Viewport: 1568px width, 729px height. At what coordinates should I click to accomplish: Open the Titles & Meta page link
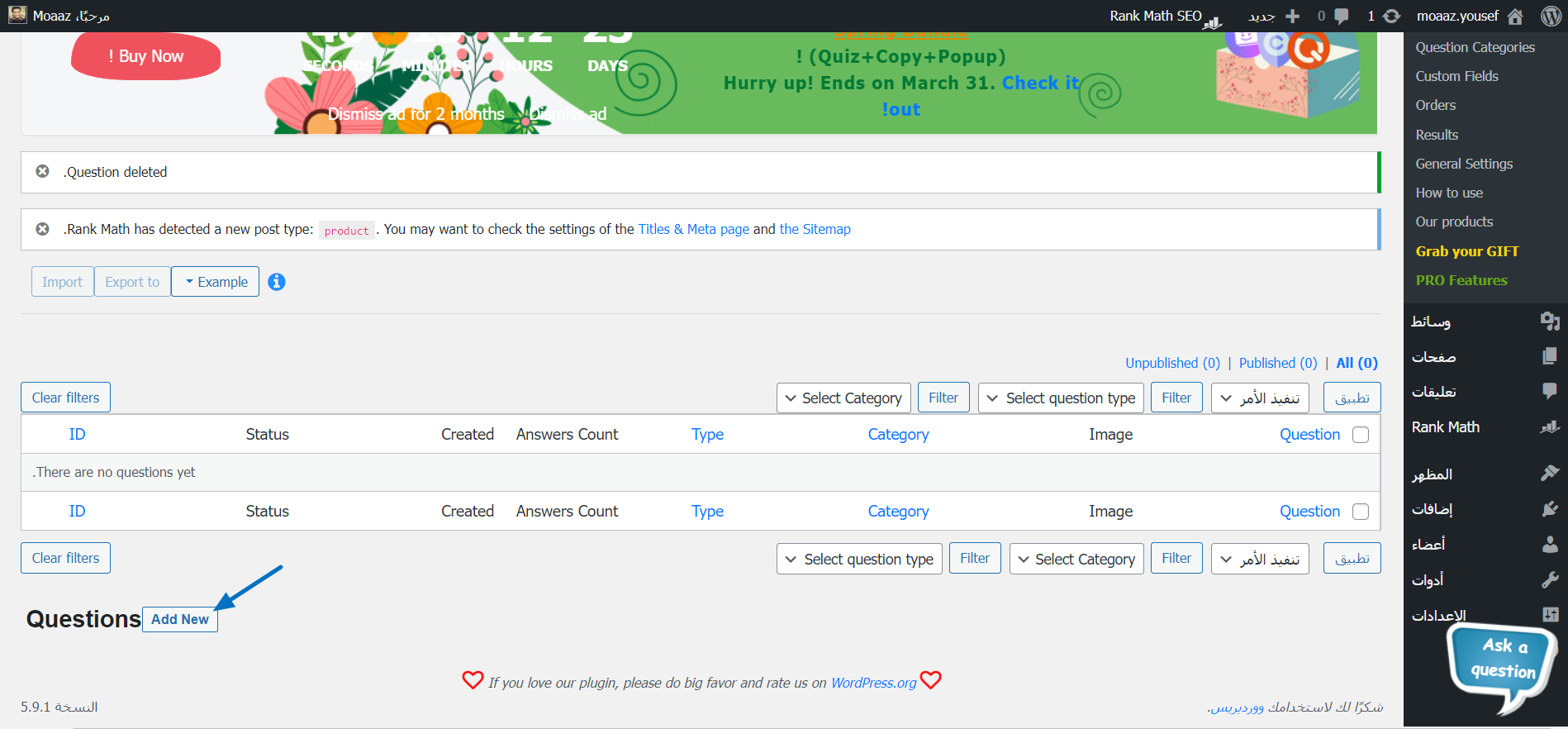[x=694, y=229]
